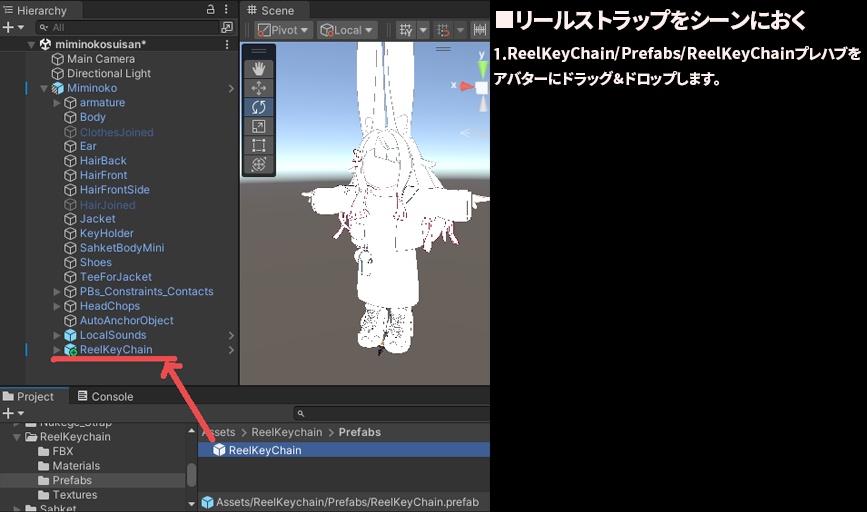This screenshot has height=512, width=867.
Task: Select Body object in Hierarchy
Action: click(92, 117)
